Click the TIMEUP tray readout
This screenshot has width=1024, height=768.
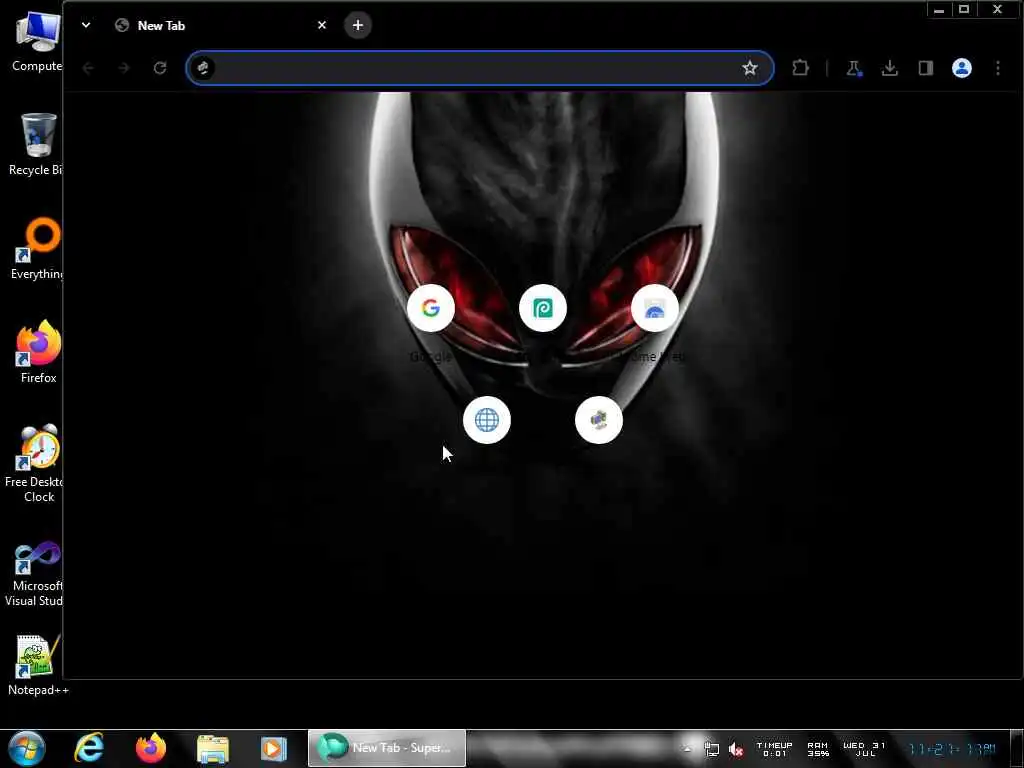pyautogui.click(x=775, y=749)
